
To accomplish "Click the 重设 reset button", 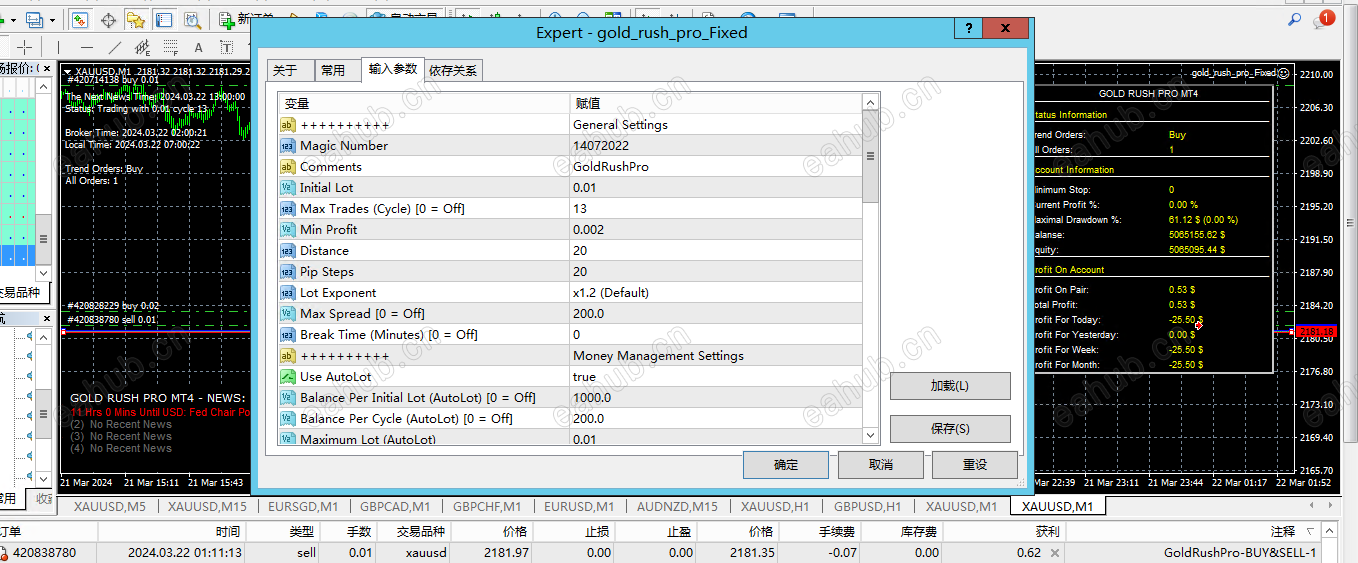I will point(975,464).
